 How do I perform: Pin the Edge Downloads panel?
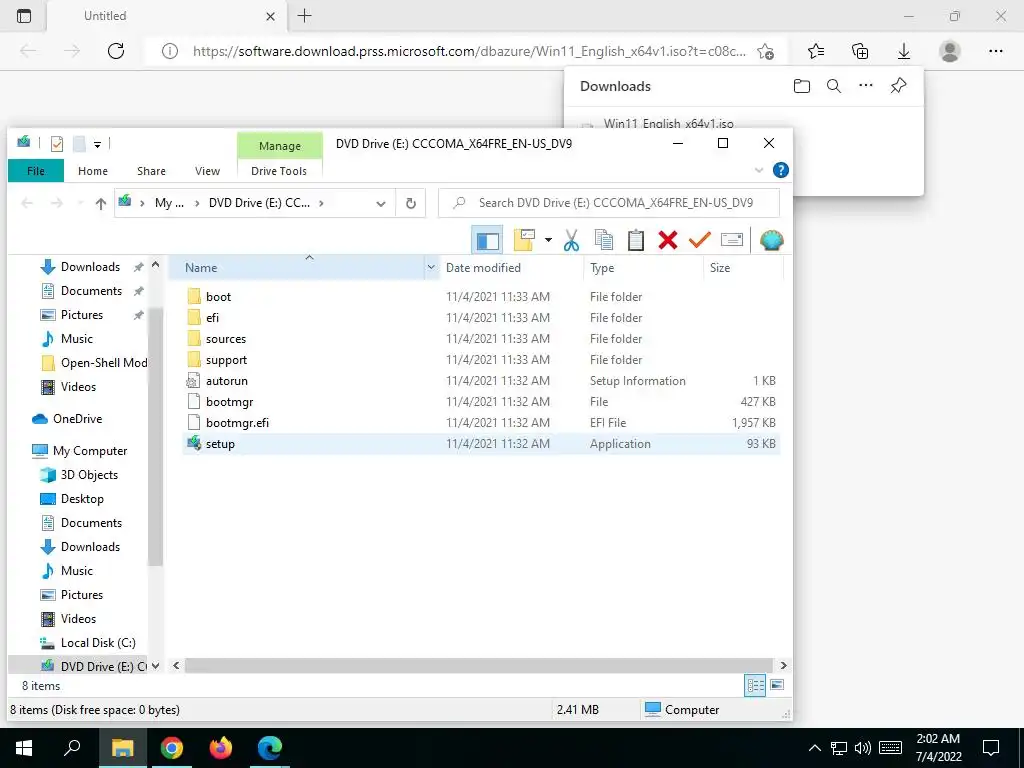pyautogui.click(x=899, y=86)
